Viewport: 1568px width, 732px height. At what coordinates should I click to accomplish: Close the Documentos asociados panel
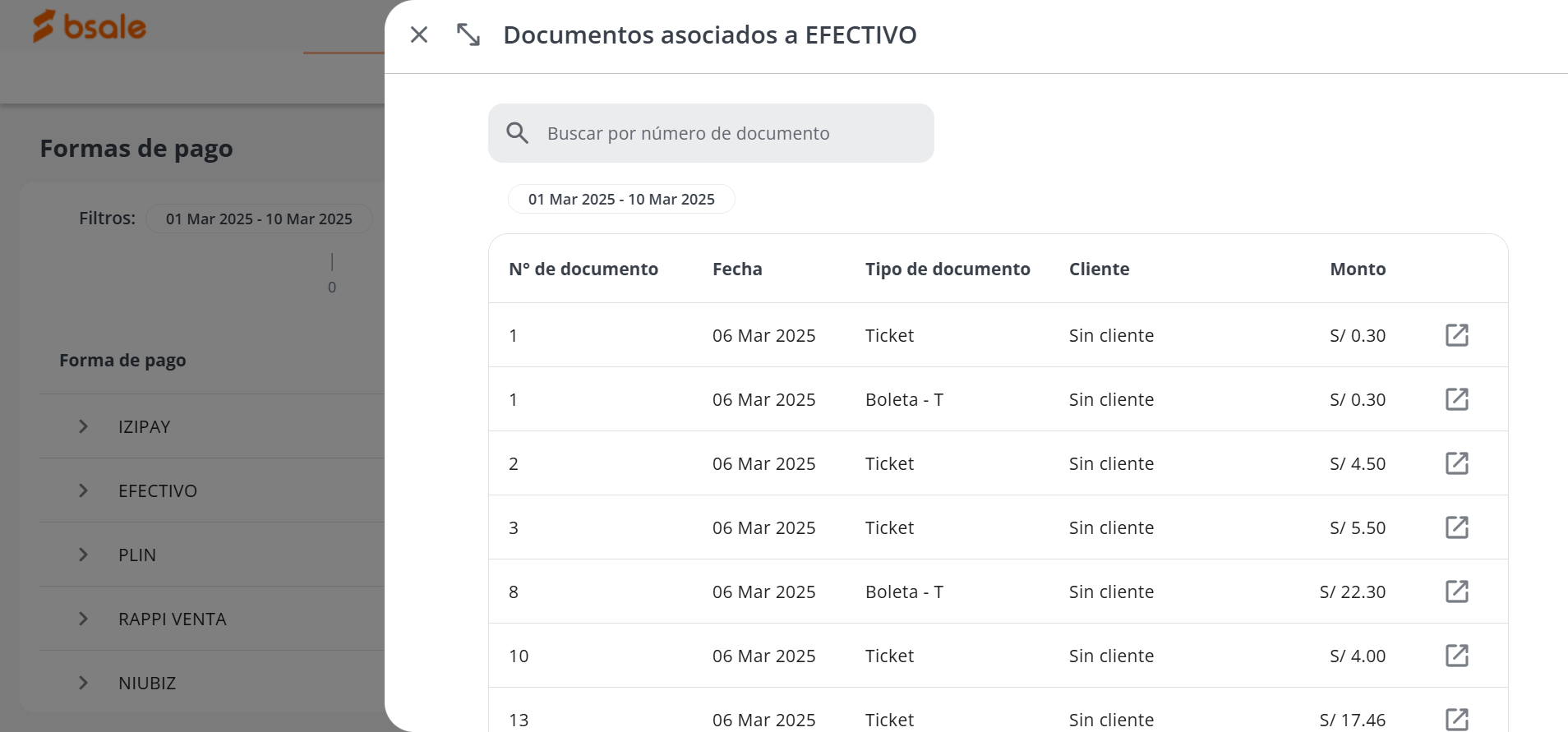coord(419,35)
